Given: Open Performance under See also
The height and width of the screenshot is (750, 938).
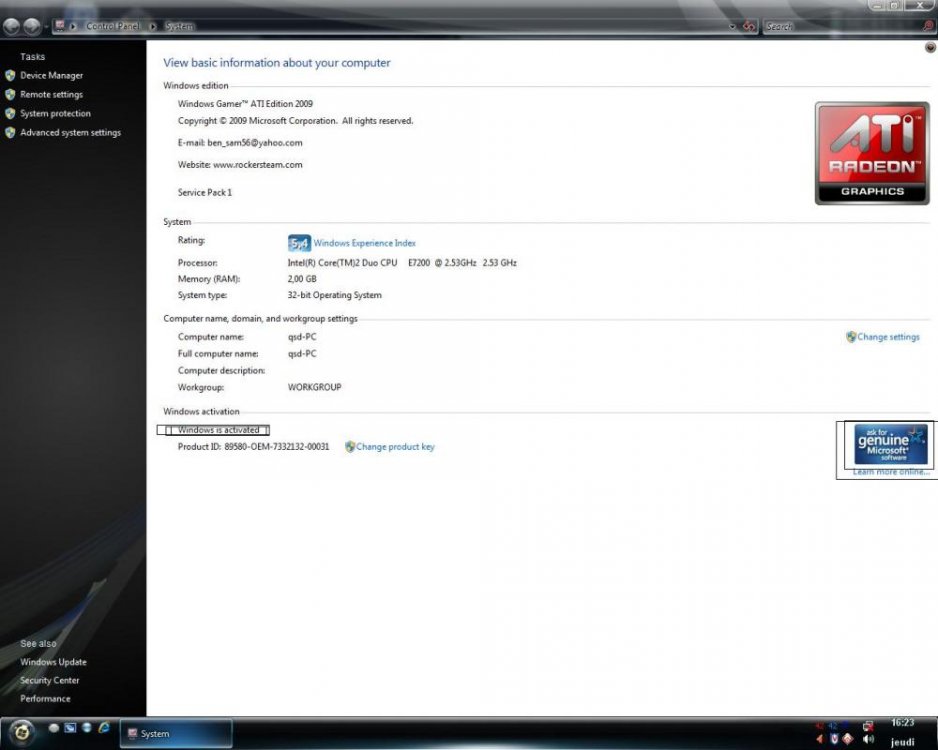Looking at the screenshot, I should click(45, 699).
